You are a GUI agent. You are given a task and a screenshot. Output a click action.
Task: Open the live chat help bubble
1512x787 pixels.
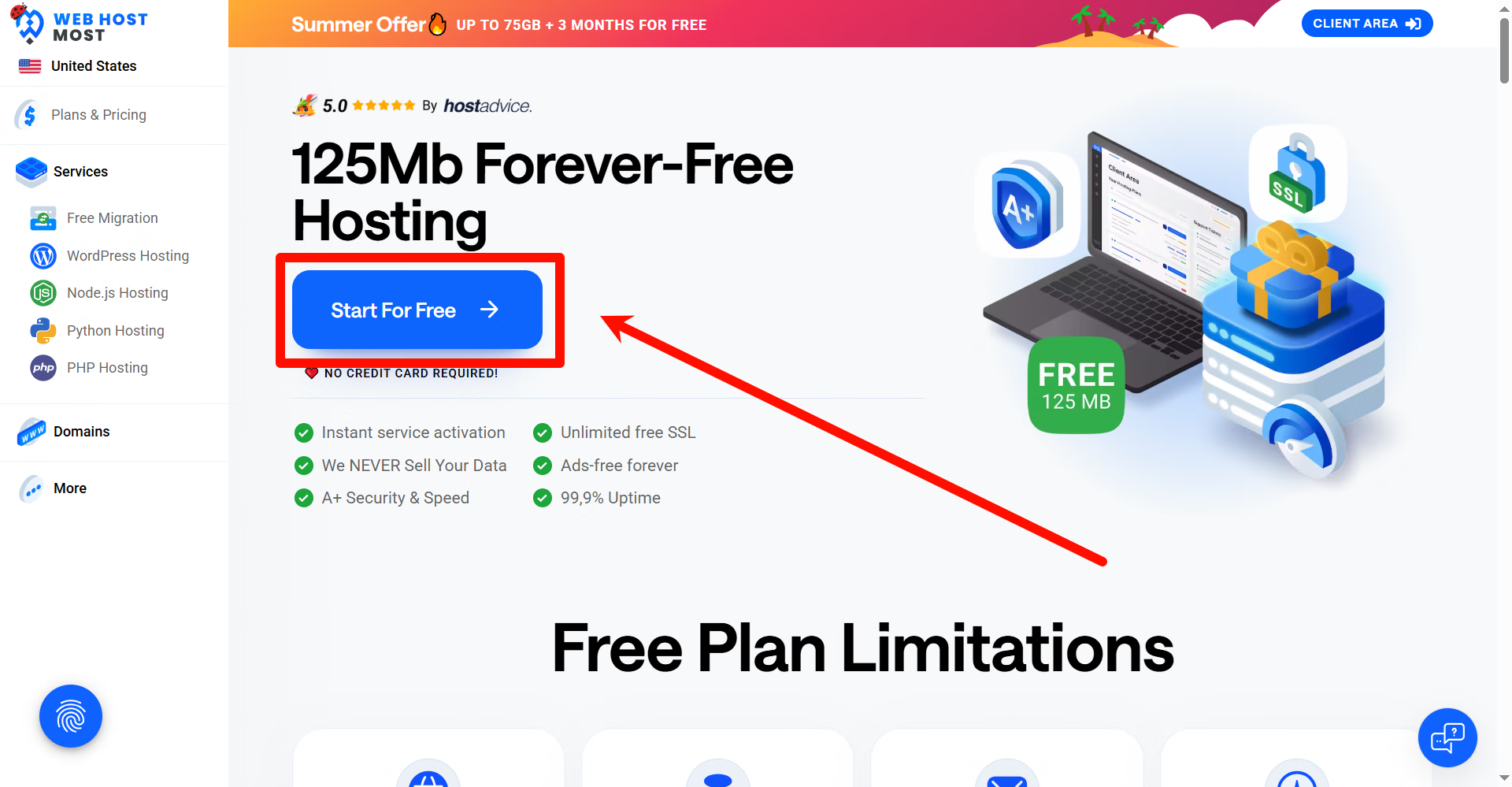click(x=1447, y=738)
